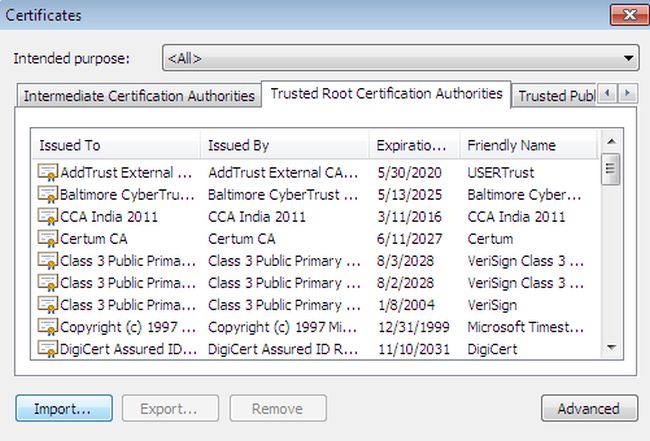Click Issued By 'Certum CA' cell
This screenshot has height=441, width=650.
tap(242, 239)
